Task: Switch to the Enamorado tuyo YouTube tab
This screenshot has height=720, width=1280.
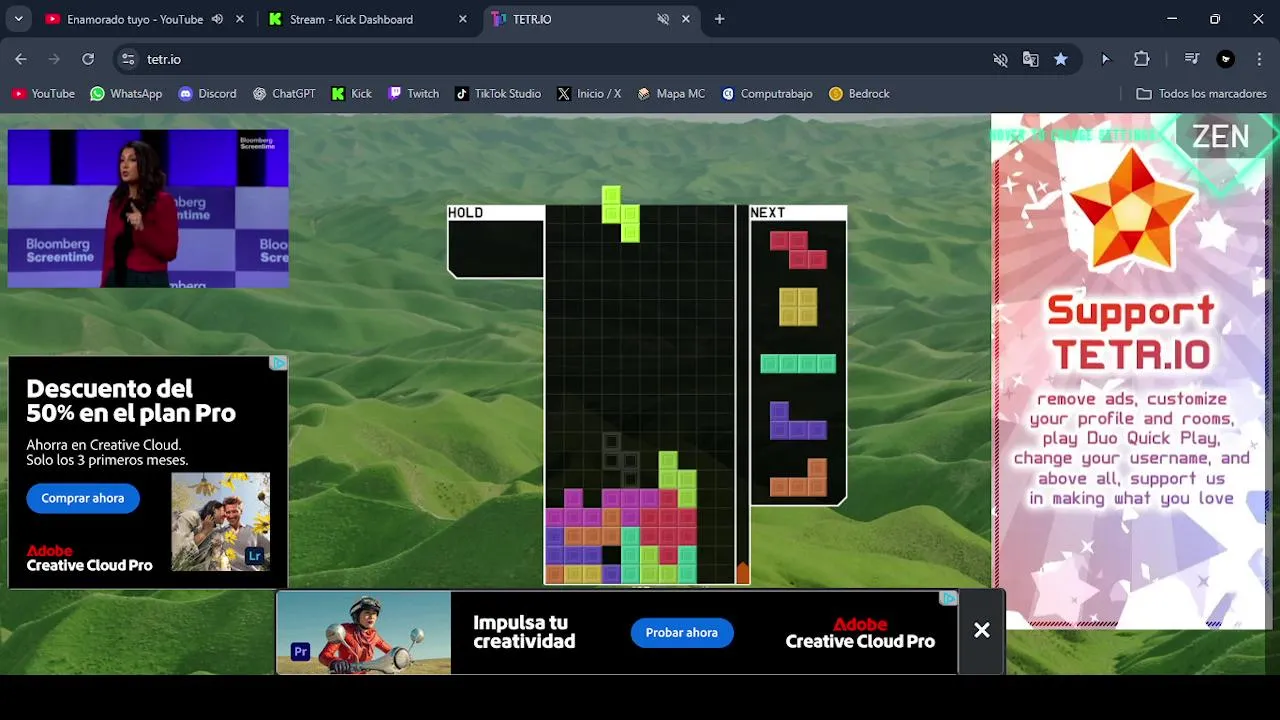Action: click(135, 19)
